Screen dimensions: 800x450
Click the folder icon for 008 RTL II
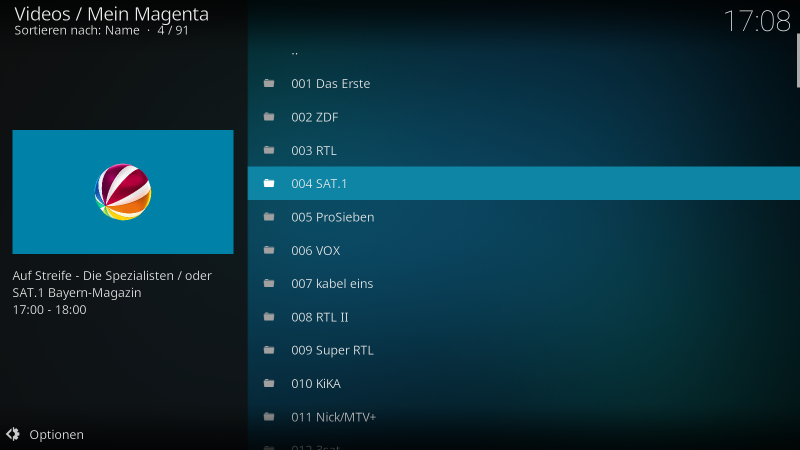[x=269, y=317]
